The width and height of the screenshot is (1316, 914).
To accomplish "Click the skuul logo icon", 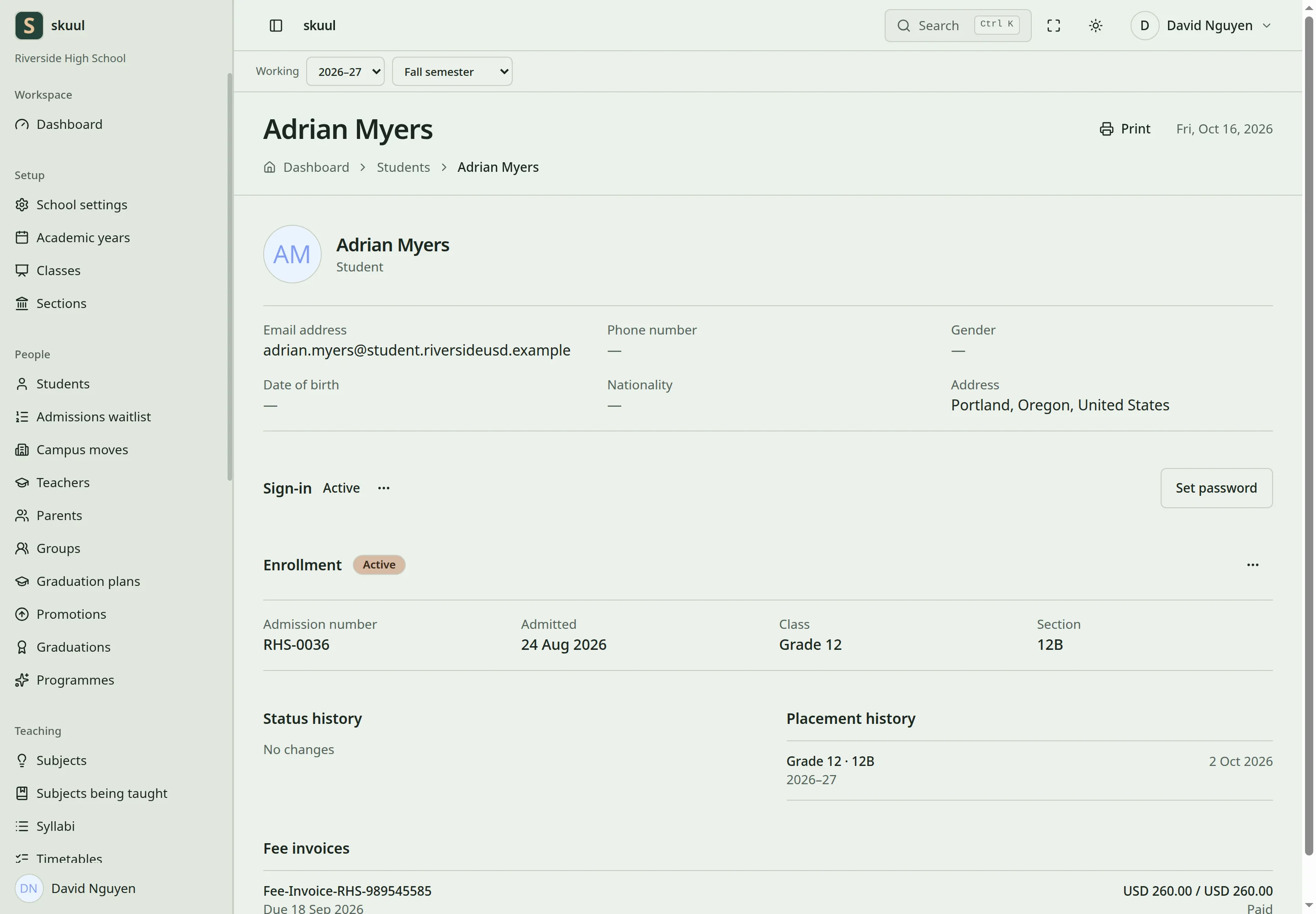I will [x=29, y=25].
